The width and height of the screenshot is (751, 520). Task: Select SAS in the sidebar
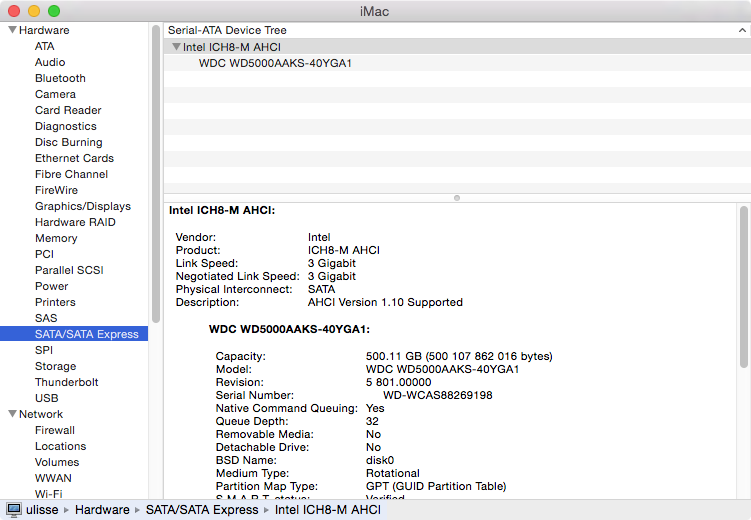[x=46, y=318]
